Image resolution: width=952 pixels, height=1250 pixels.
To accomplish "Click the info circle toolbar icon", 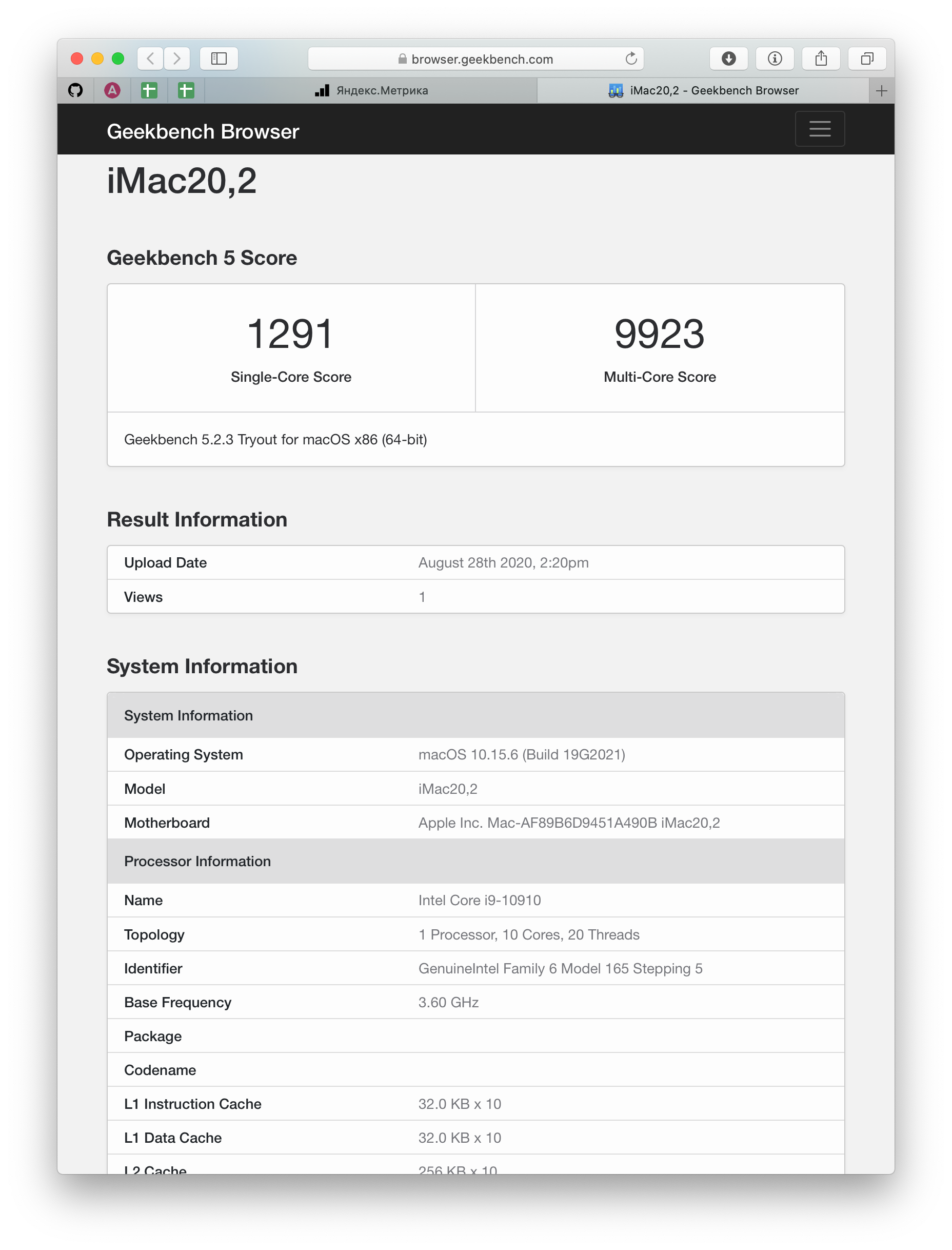I will tap(775, 58).
